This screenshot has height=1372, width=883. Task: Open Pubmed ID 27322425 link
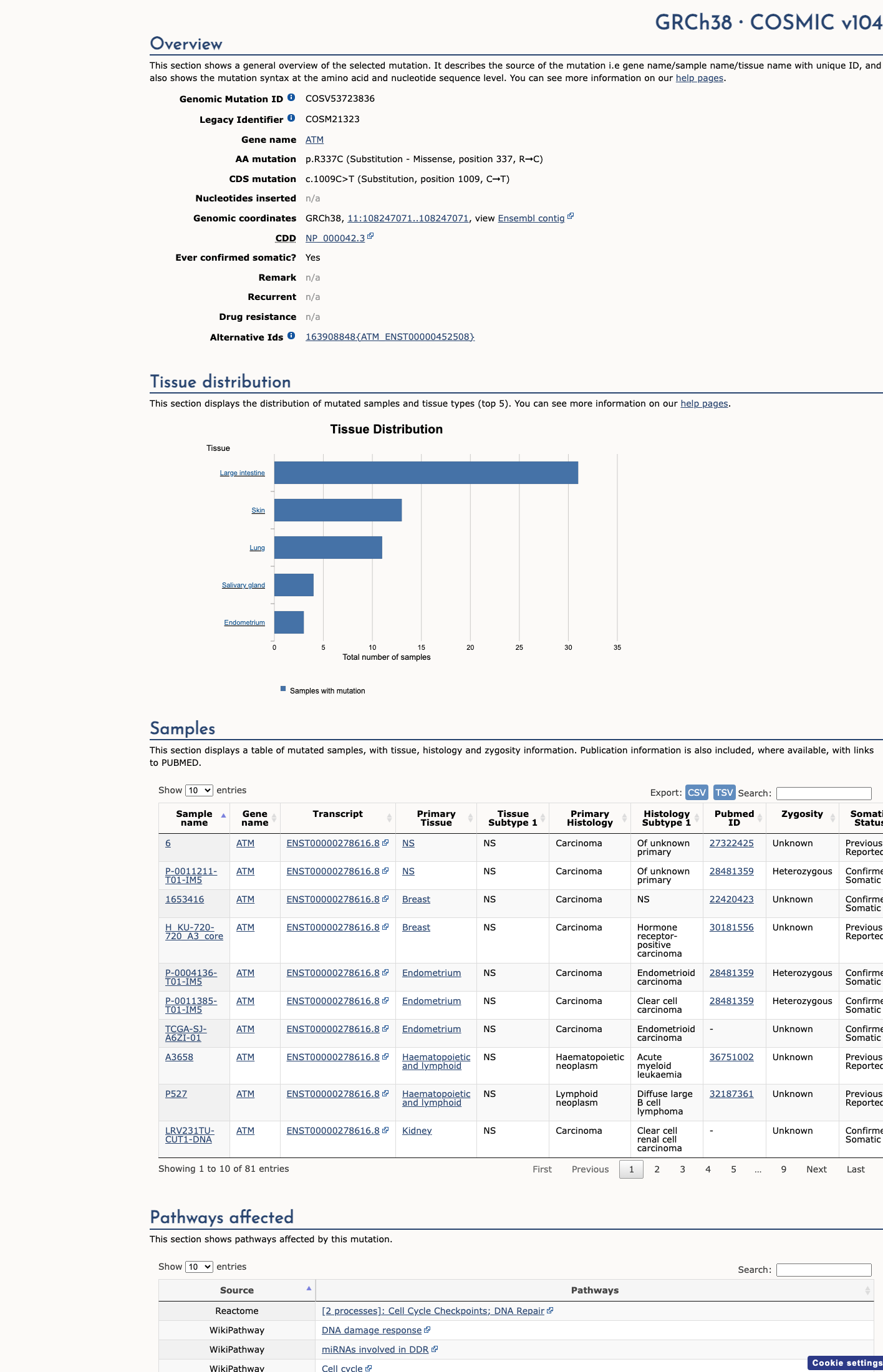731,843
